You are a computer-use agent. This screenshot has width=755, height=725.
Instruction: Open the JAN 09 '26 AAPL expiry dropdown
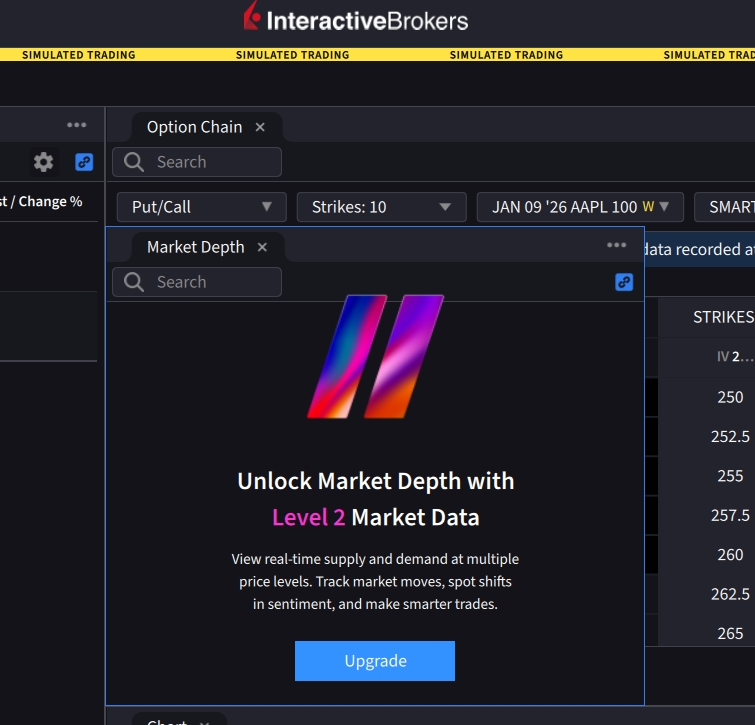(x=580, y=207)
